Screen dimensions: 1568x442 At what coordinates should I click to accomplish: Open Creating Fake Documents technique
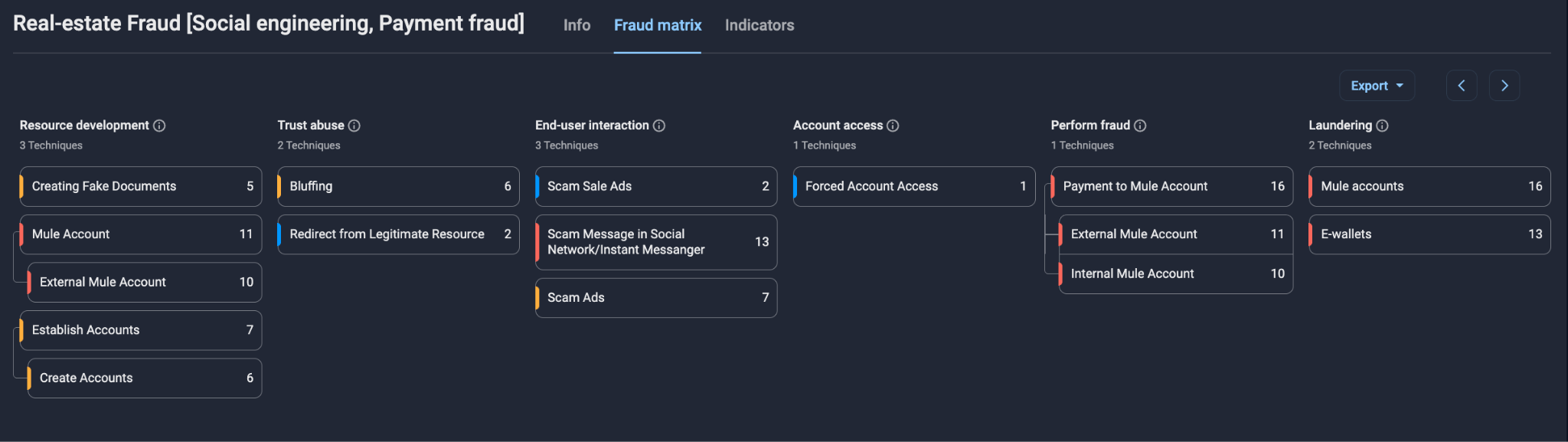click(x=141, y=186)
